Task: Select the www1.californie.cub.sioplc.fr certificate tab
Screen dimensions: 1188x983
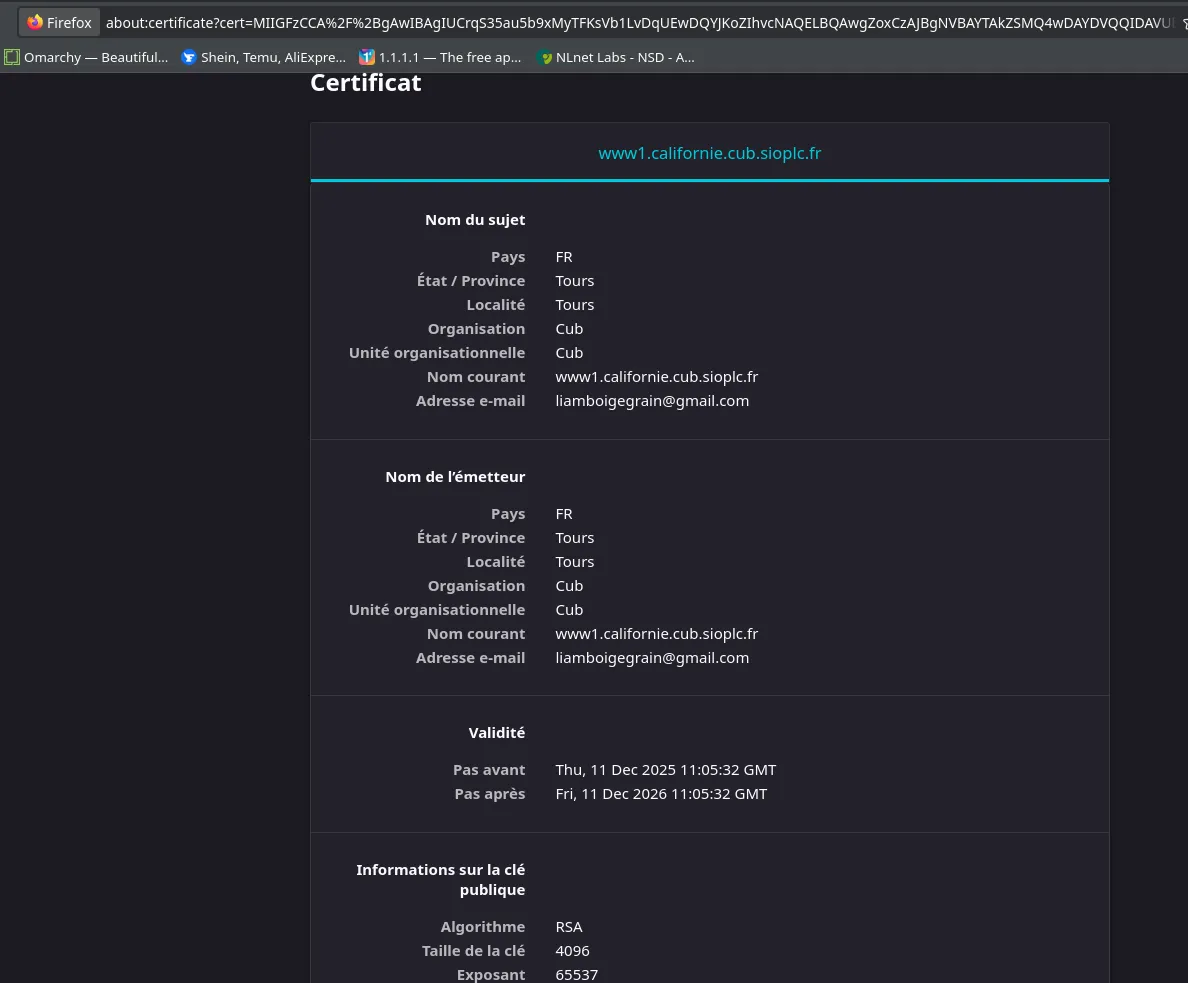Action: click(x=709, y=153)
